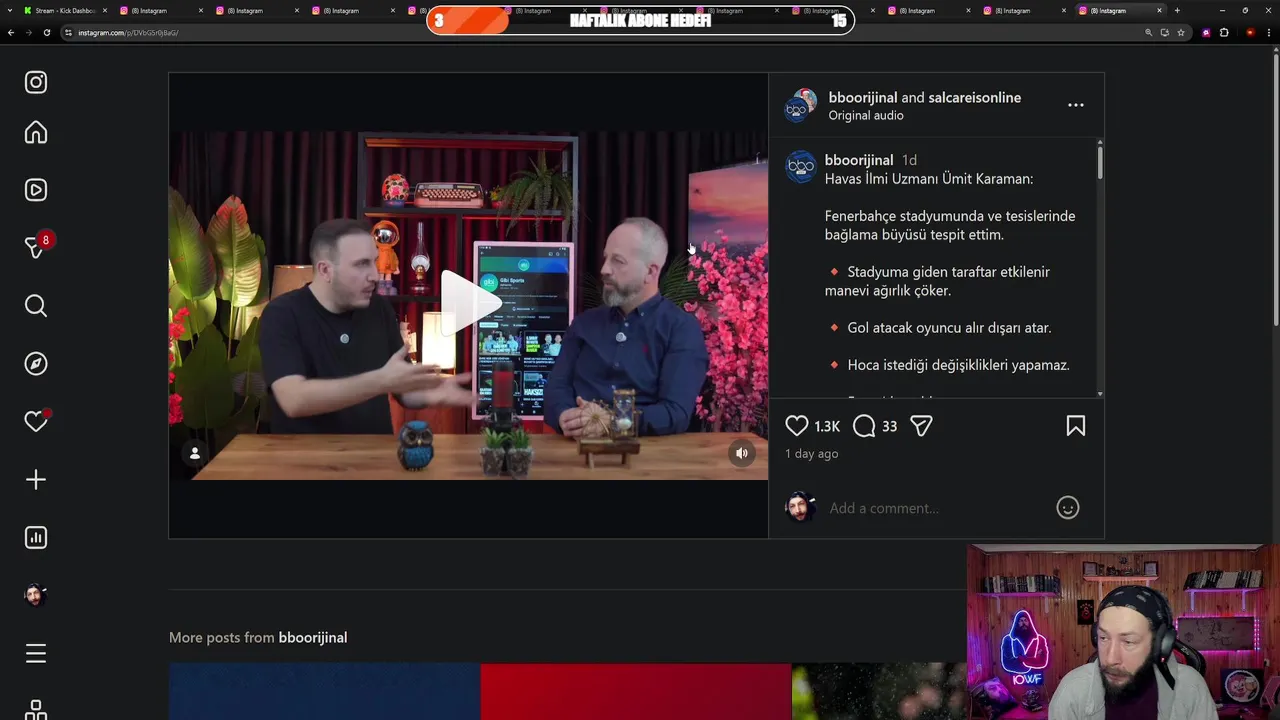
Task: Open the Original audio link
Action: coord(866,115)
